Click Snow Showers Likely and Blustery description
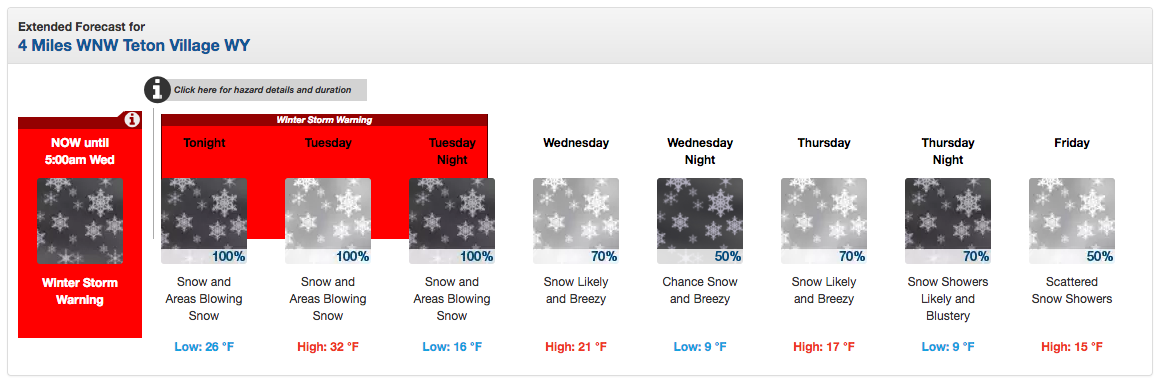The width and height of the screenshot is (1162, 380). [947, 299]
